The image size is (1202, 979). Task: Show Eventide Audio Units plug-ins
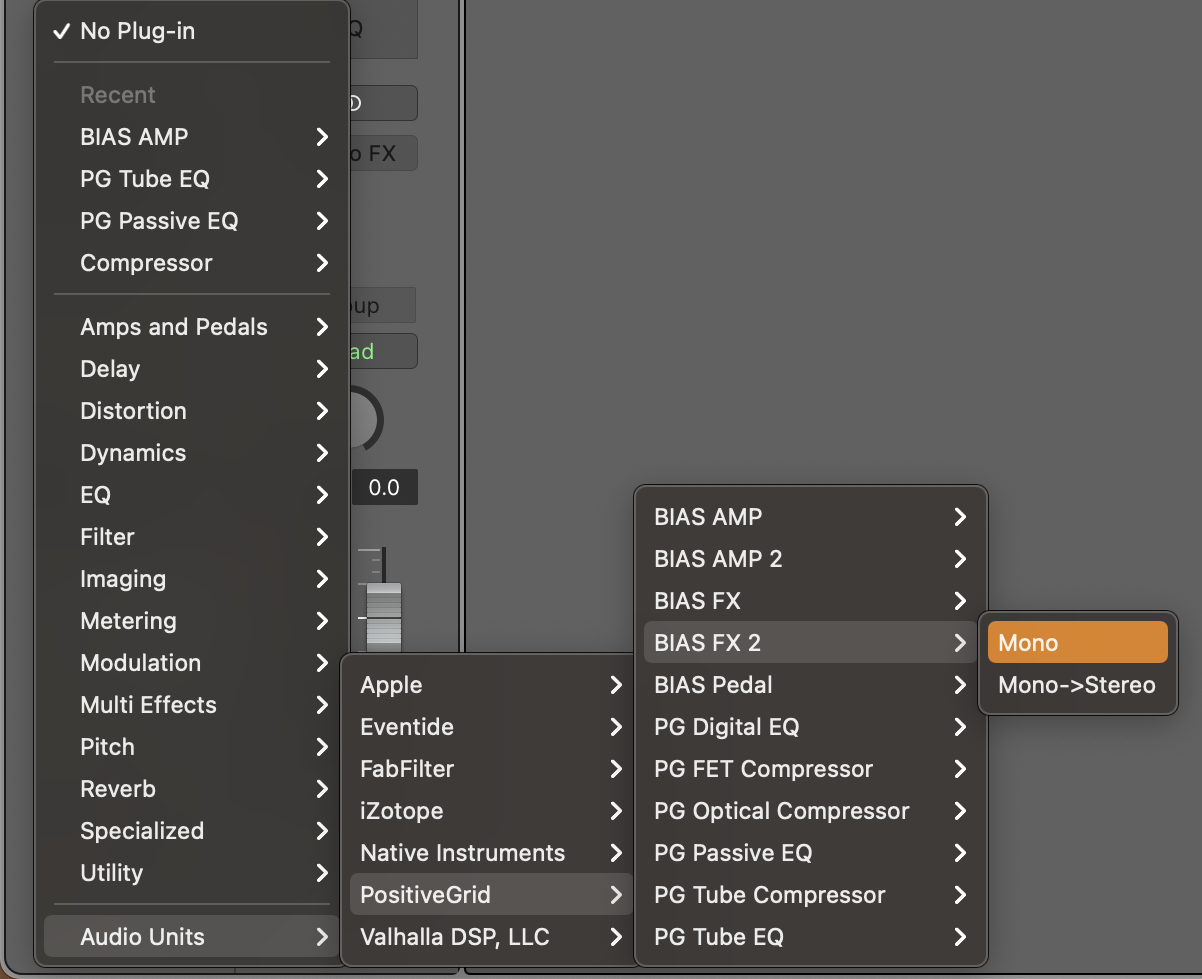[491, 727]
